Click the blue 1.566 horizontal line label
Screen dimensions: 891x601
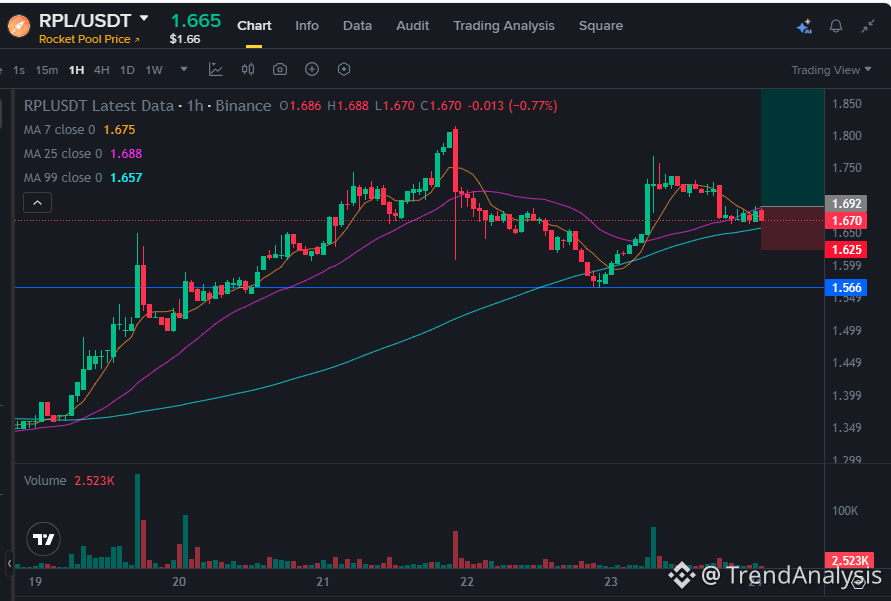(846, 287)
